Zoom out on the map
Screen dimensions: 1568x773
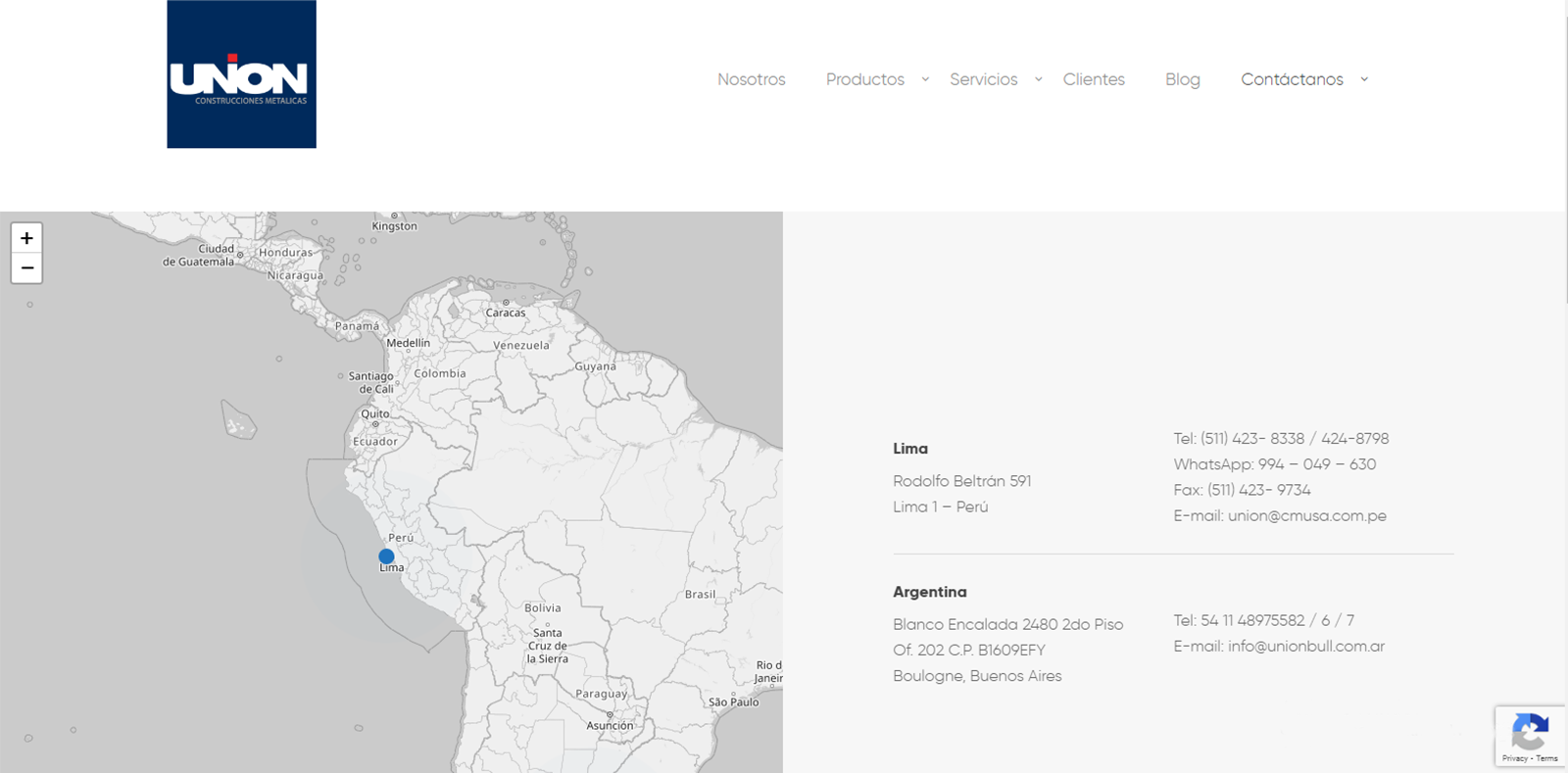26,268
